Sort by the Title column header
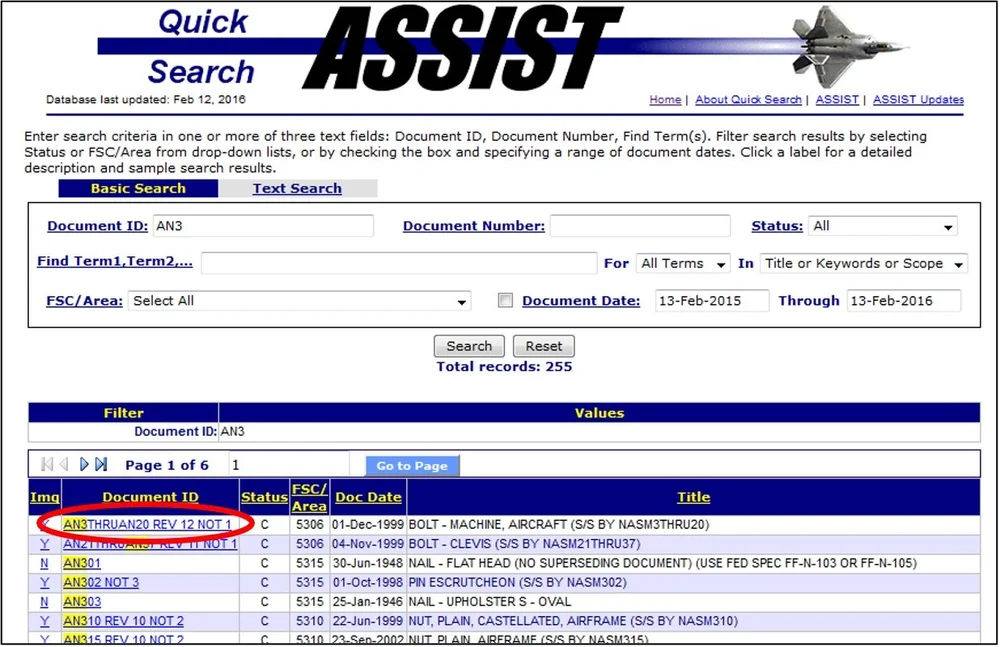 (693, 497)
